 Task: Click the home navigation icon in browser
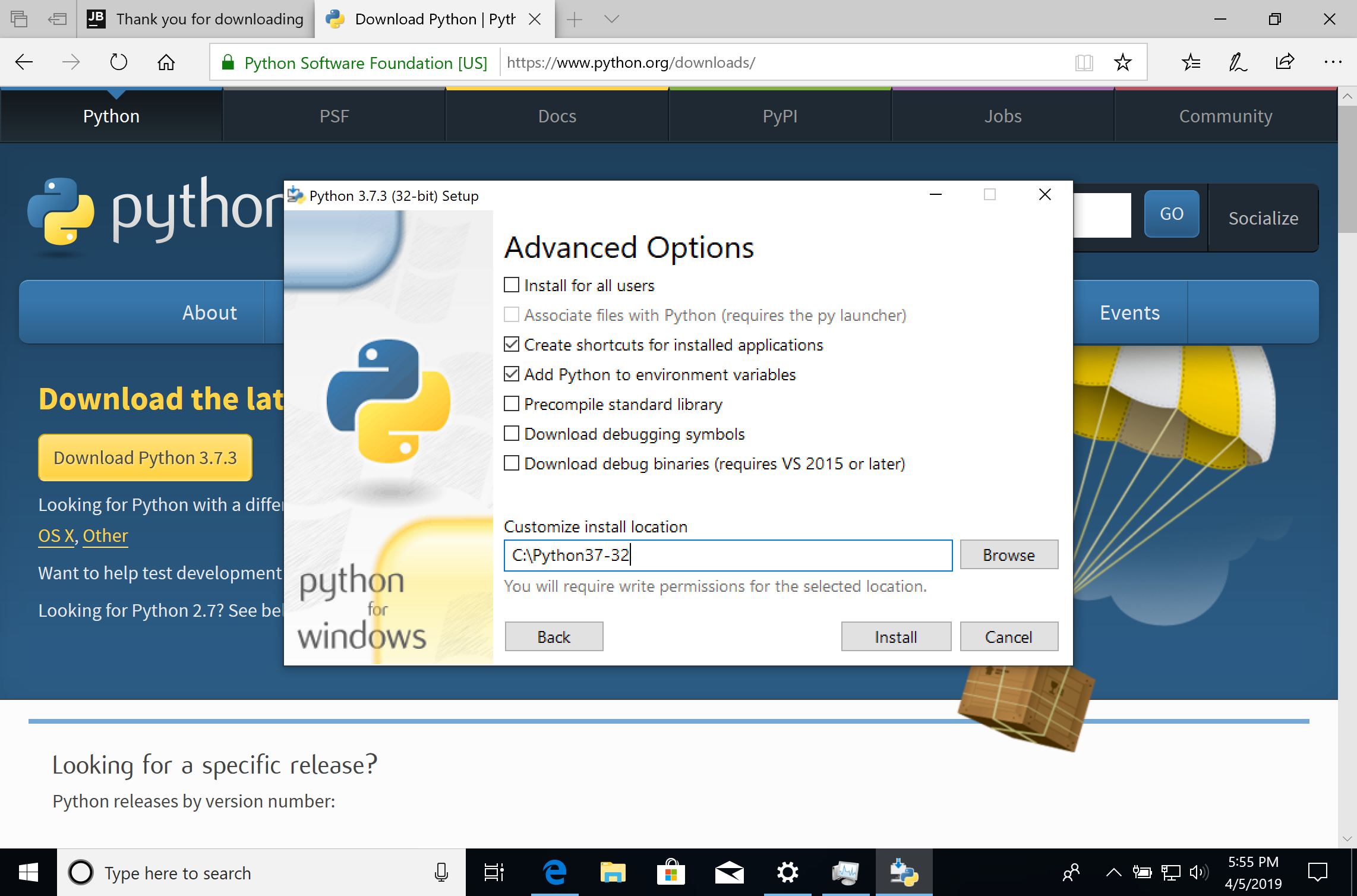[166, 62]
